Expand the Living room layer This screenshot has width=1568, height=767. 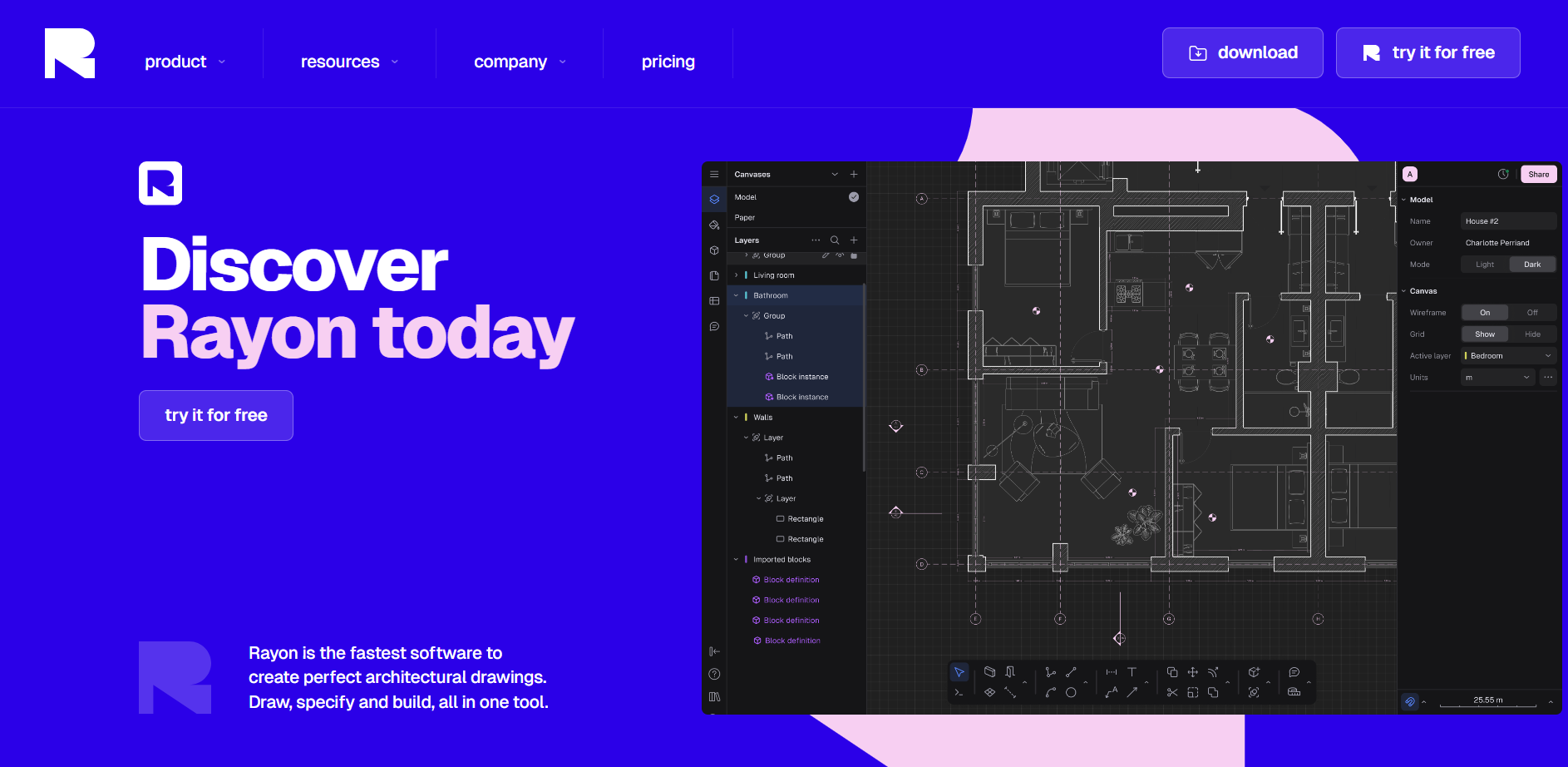[736, 275]
